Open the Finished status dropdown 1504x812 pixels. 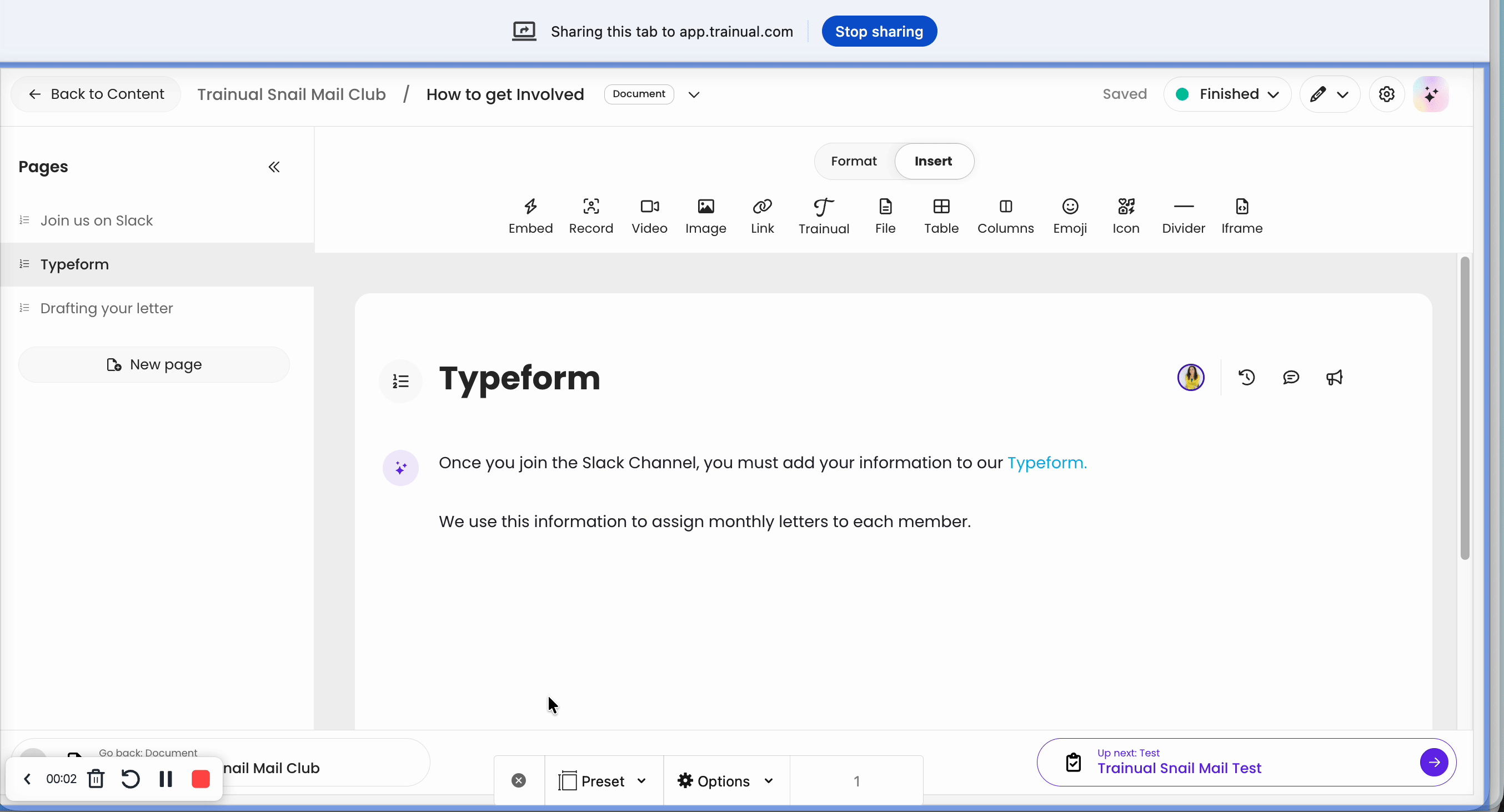(x=1227, y=94)
